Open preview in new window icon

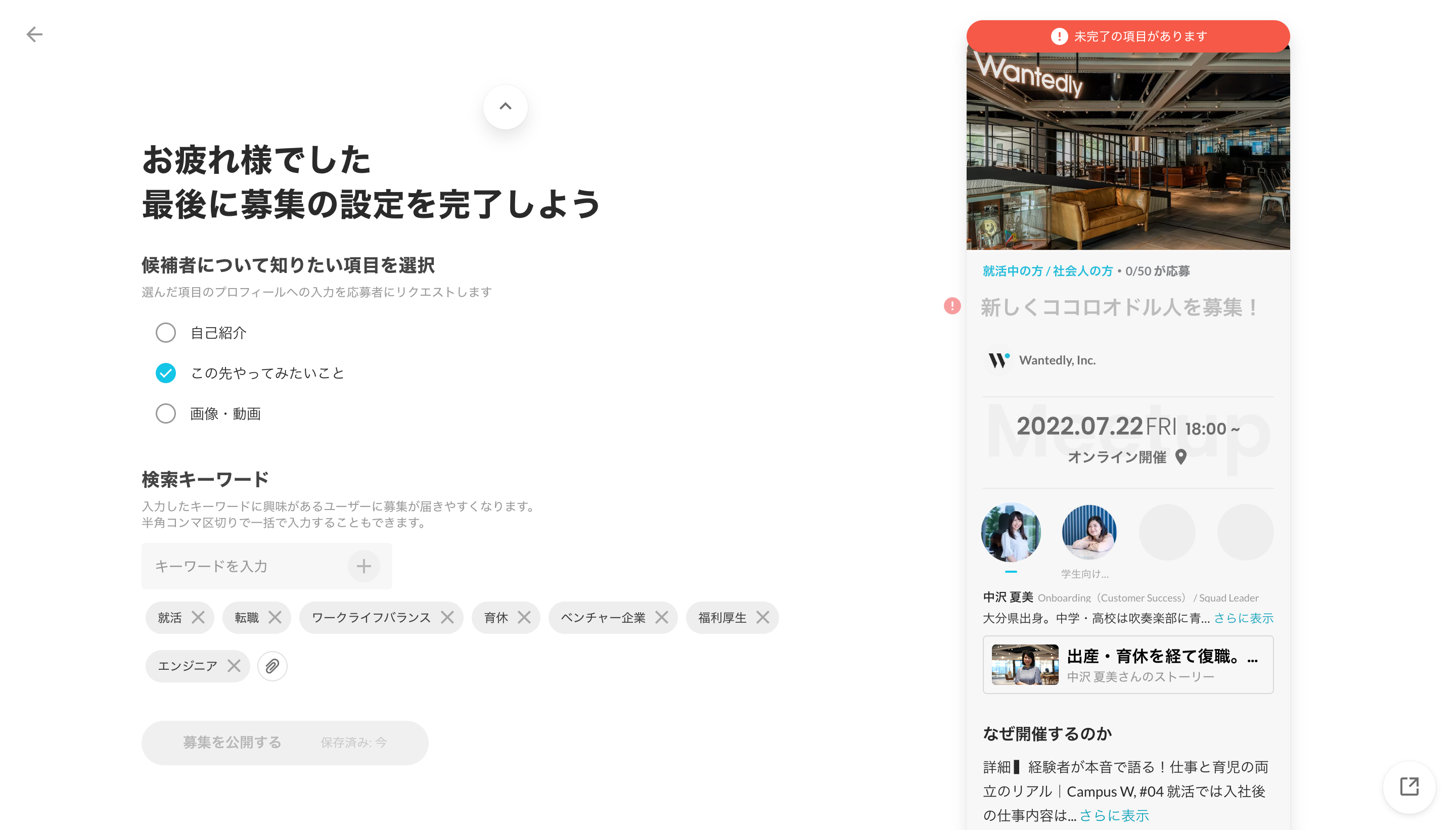[x=1408, y=787]
